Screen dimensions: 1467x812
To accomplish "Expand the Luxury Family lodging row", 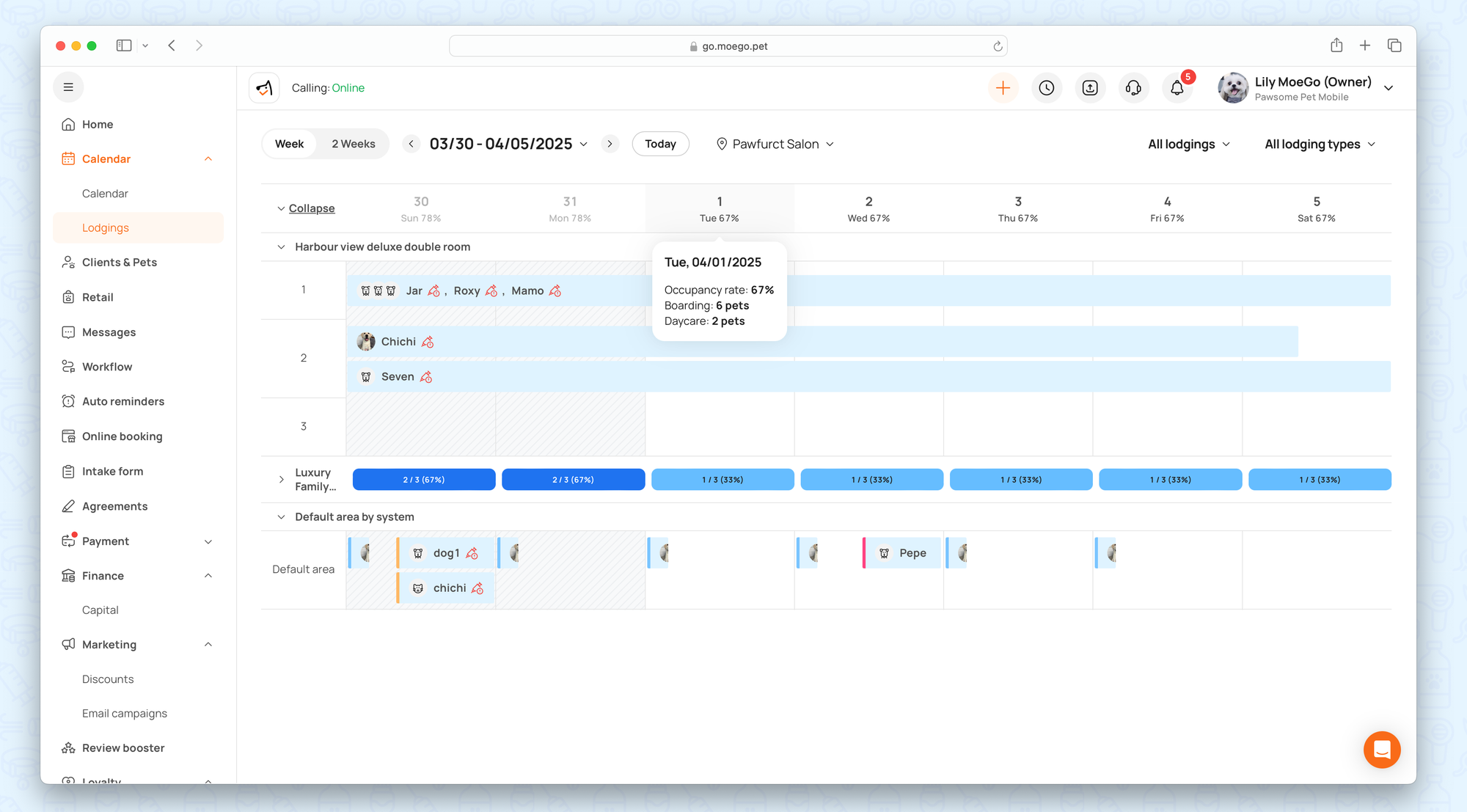I will [281, 480].
